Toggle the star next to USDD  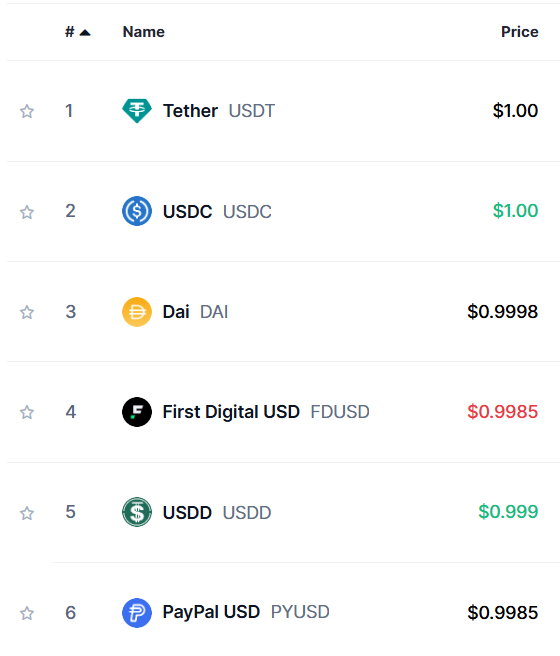click(27, 513)
